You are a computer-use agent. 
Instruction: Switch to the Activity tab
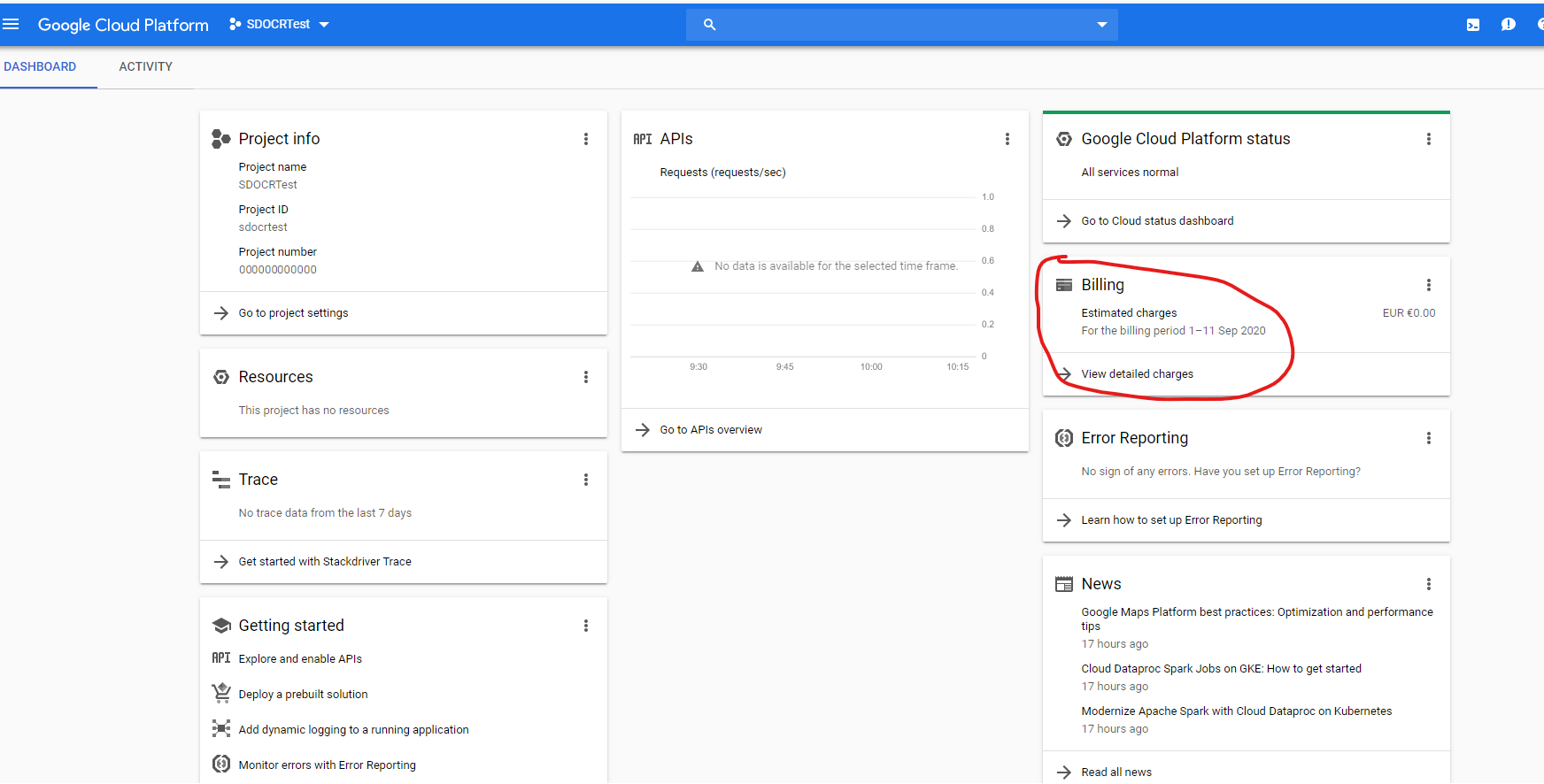tap(146, 67)
